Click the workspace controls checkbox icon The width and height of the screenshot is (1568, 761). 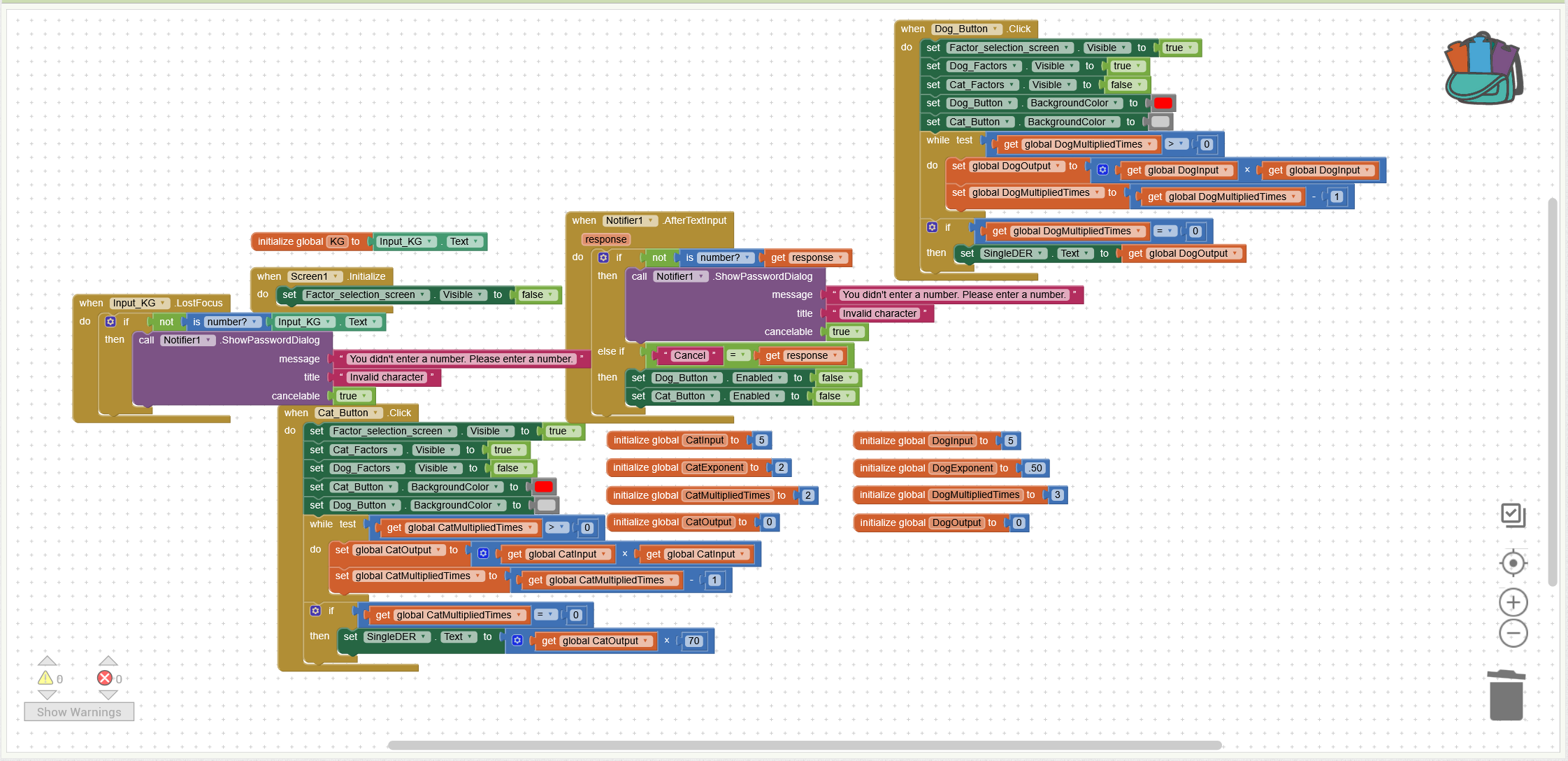point(1513,515)
